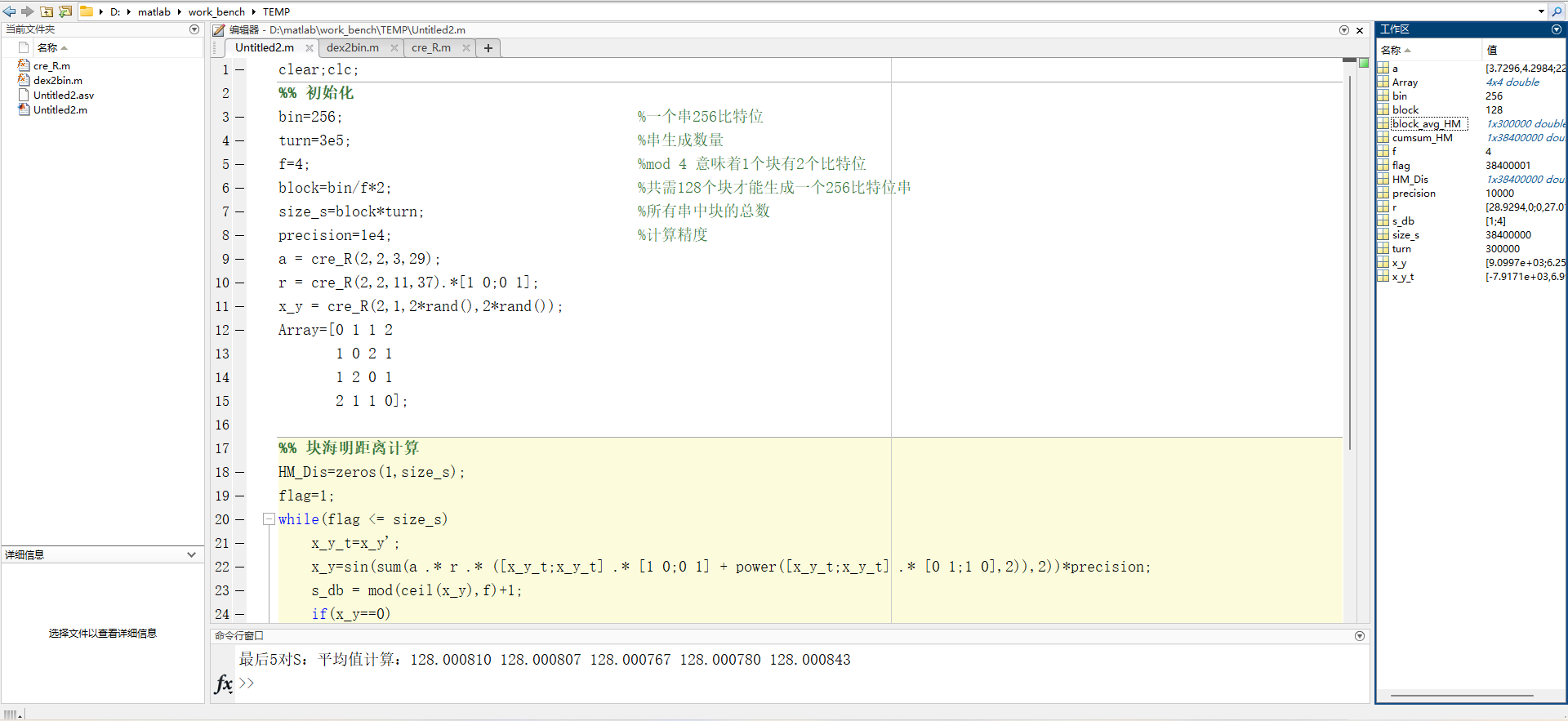Image resolution: width=1568 pixels, height=721 pixels.
Task: Toggle breakpoint dash on line 1
Action: pos(240,69)
